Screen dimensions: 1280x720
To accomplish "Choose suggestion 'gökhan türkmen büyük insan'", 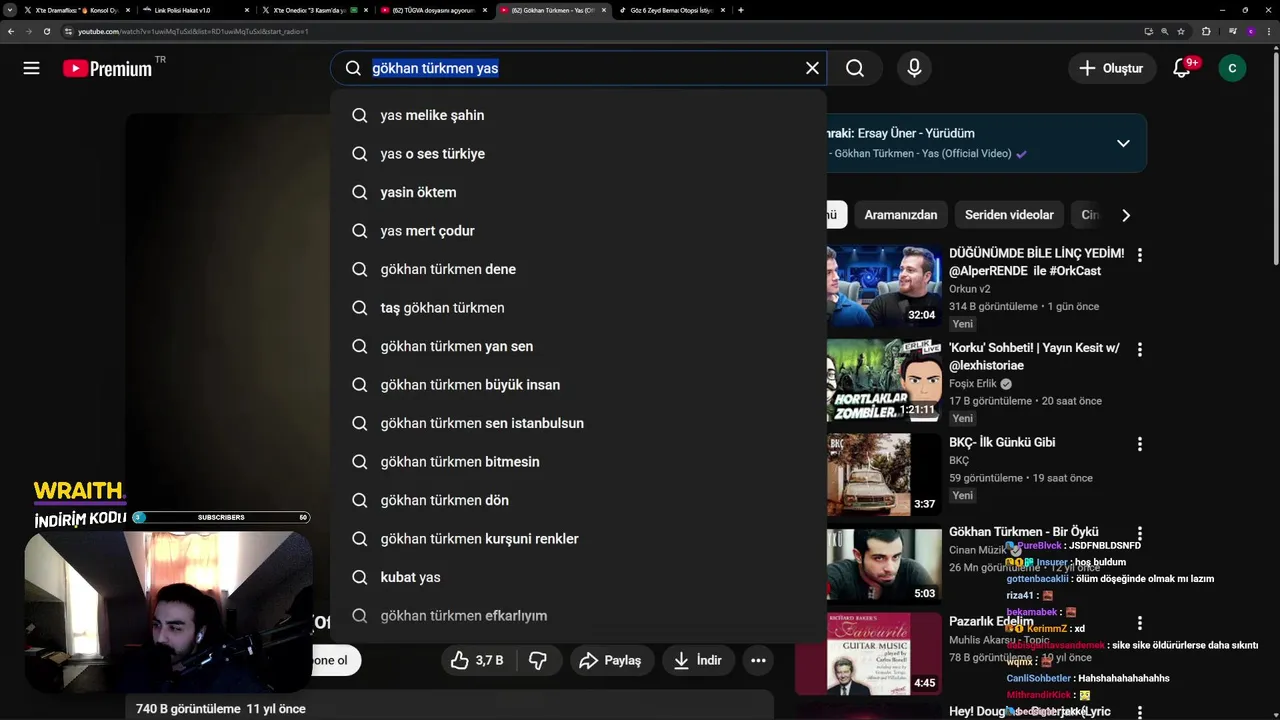I will point(578,385).
